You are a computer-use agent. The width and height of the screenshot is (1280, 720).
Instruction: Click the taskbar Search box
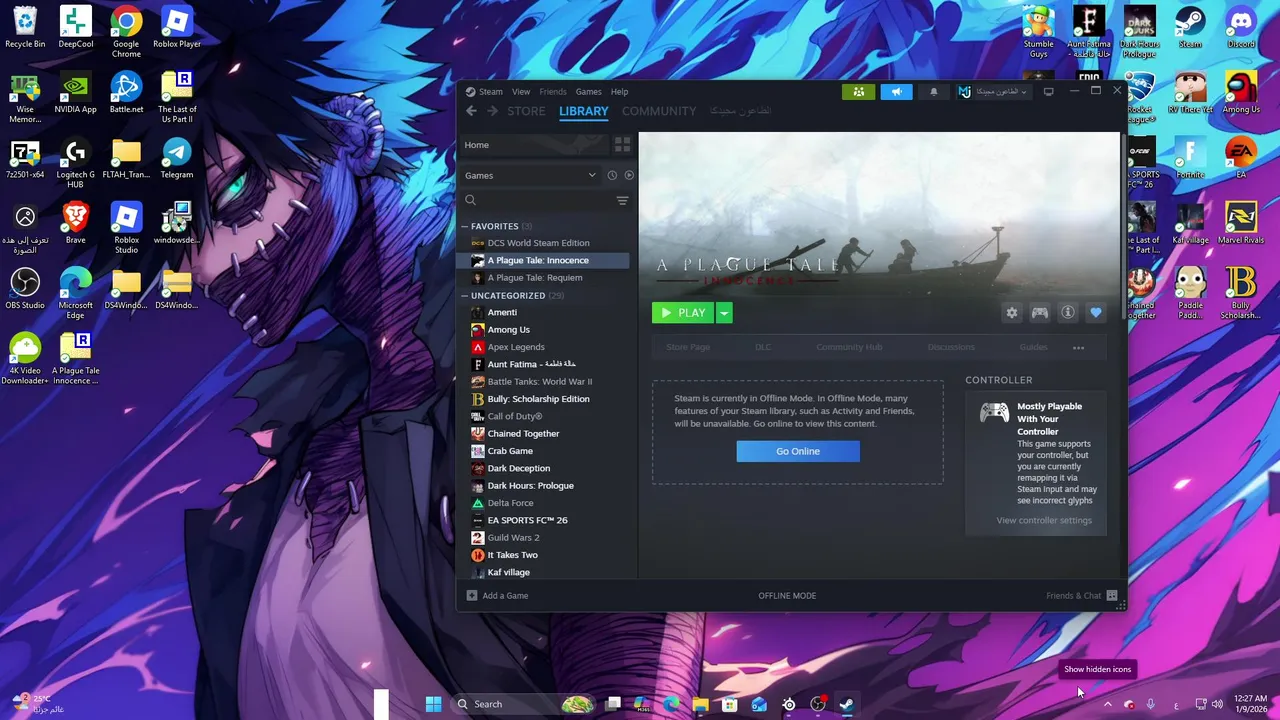point(525,704)
